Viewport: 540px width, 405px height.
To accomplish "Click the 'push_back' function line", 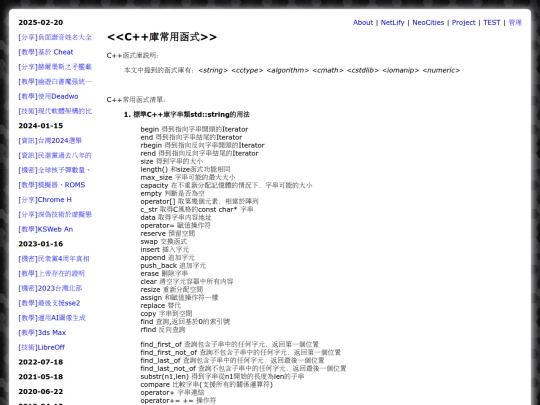I will 173,266.
